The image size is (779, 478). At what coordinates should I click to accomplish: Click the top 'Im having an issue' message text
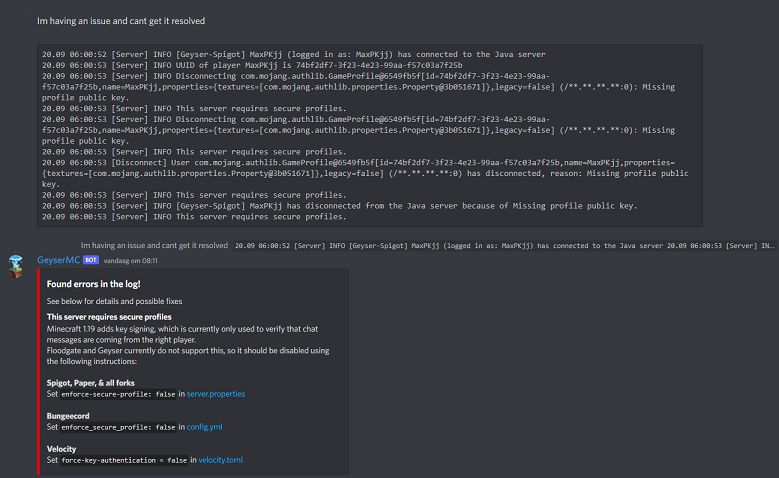pos(122,20)
